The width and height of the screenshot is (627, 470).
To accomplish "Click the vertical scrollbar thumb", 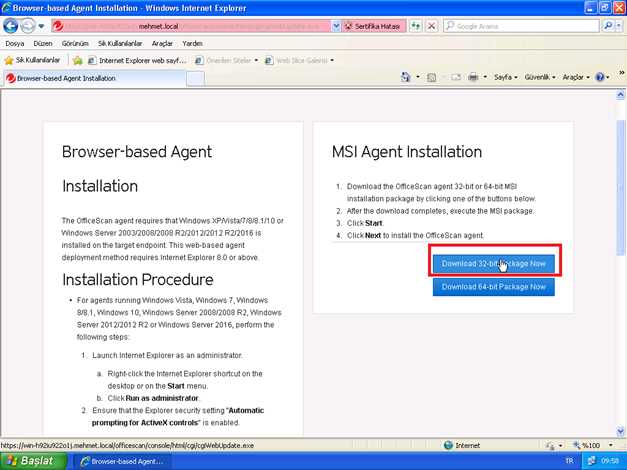I will click(621, 187).
